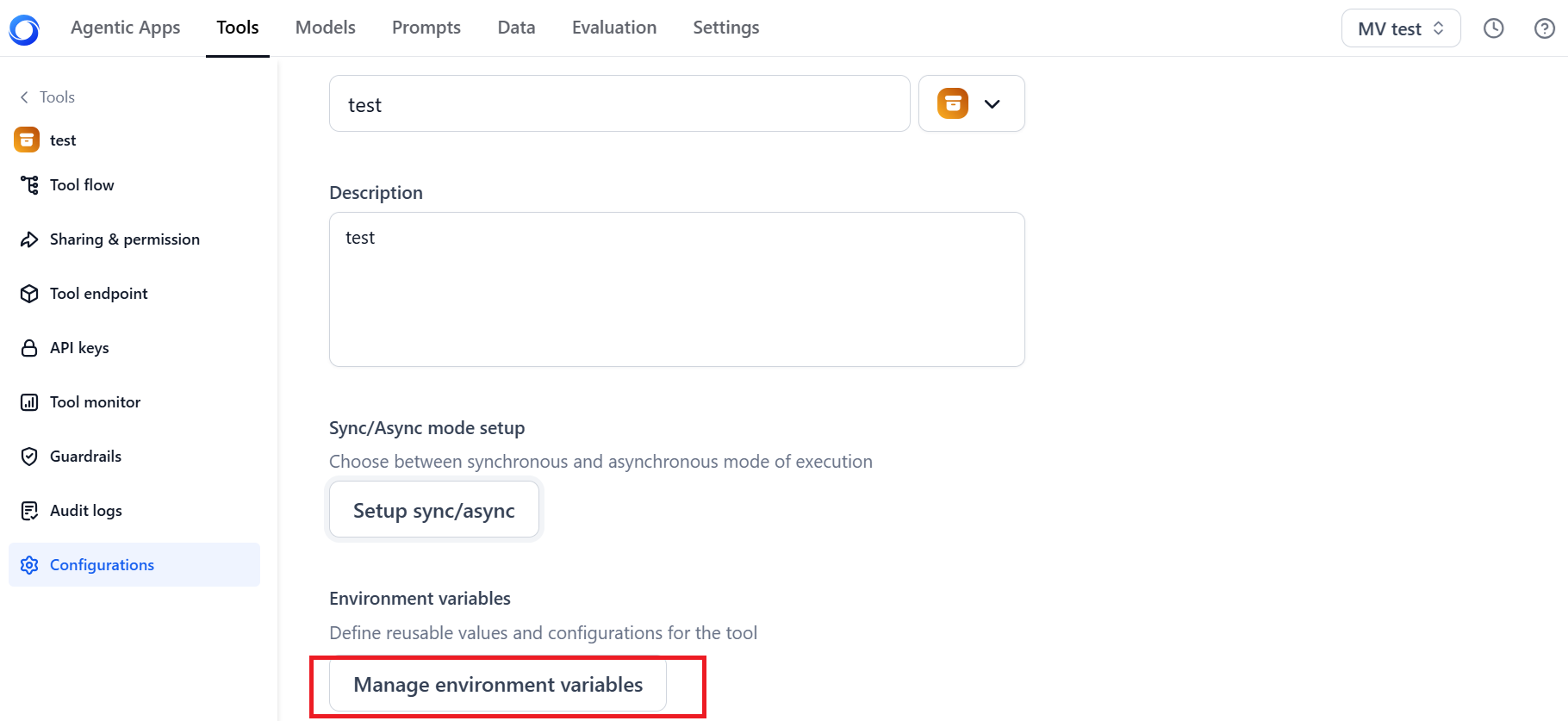Switch to the Evaluation tab

point(613,28)
